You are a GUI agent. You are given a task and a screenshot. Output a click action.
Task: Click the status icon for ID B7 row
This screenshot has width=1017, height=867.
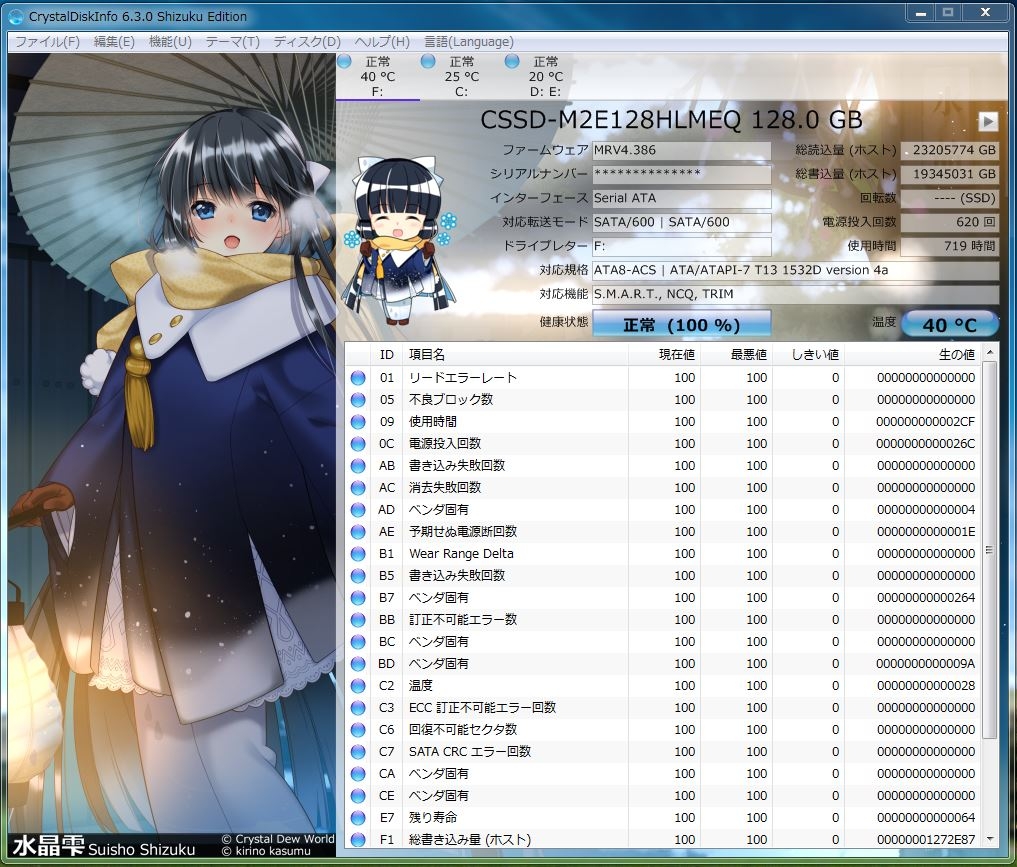[x=358, y=598]
